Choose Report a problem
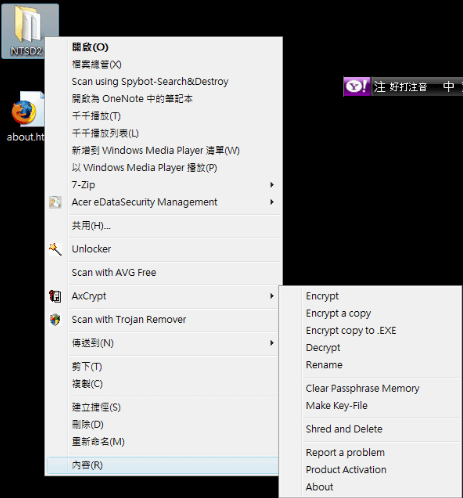 [370, 452]
